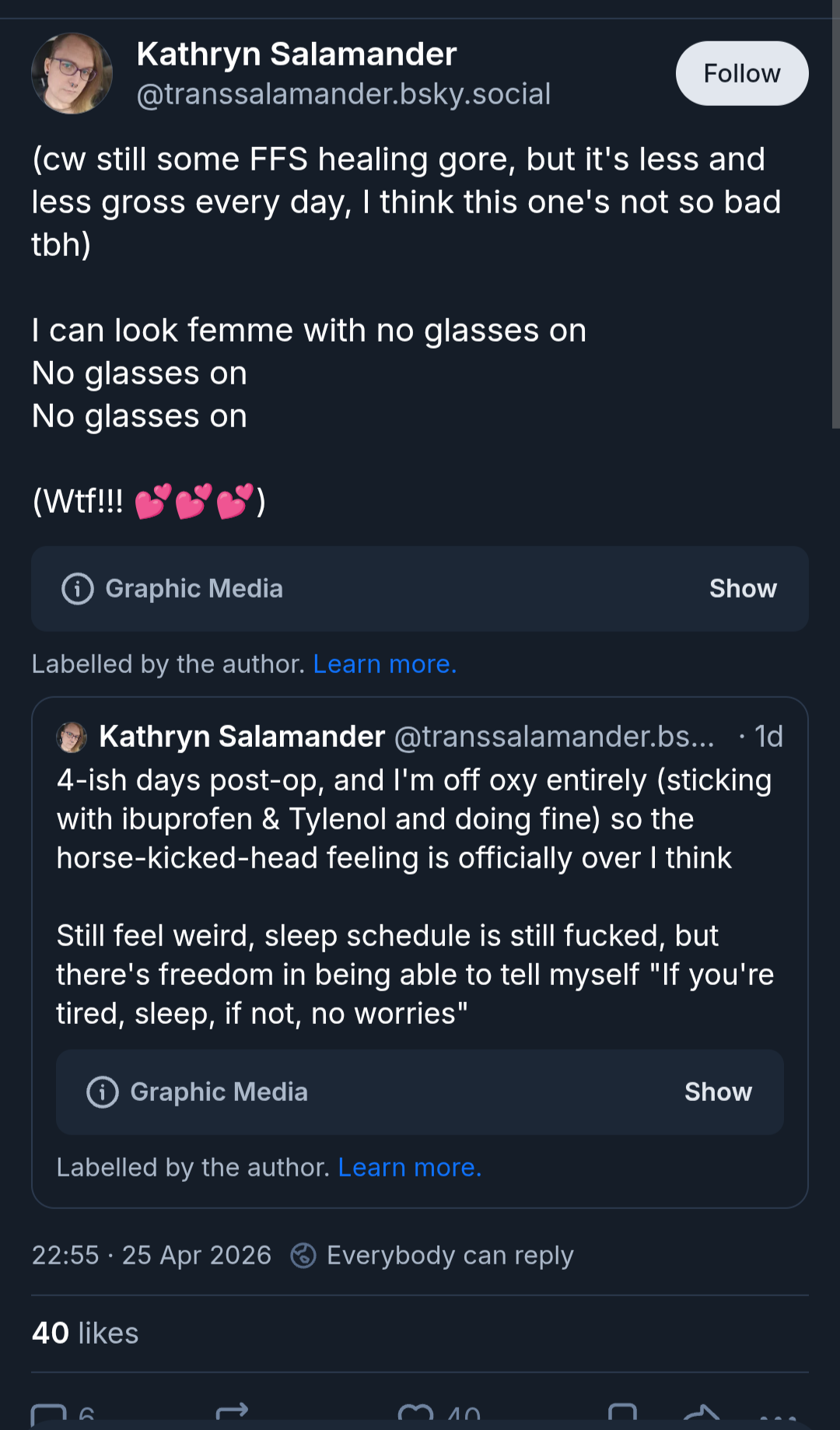840x1430 pixels.
Task: Open Learn more link in quoted post
Action: [x=410, y=1167]
